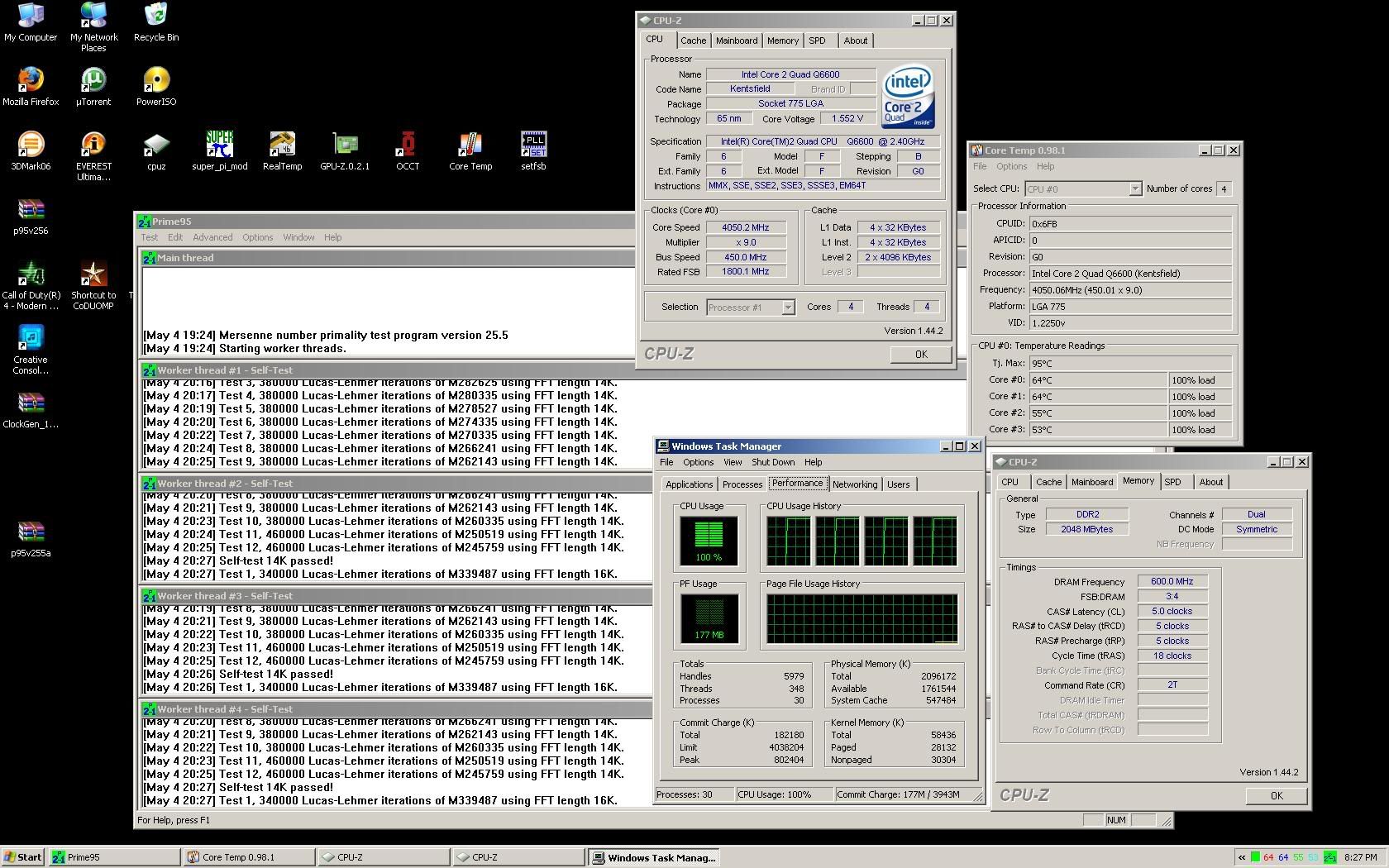The height and width of the screenshot is (868, 1389).
Task: Click OK in top CPU-Z window
Action: click(921, 355)
